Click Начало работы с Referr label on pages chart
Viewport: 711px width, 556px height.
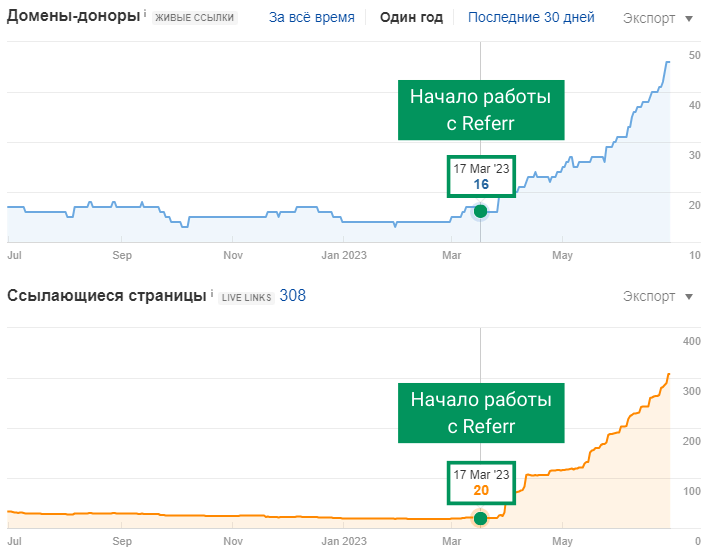pos(480,412)
